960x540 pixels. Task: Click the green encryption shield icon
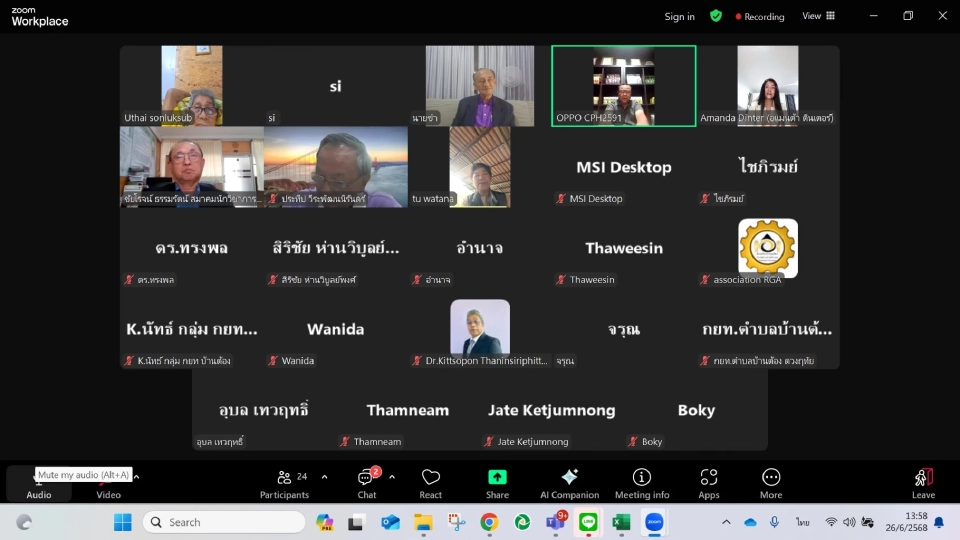(715, 16)
